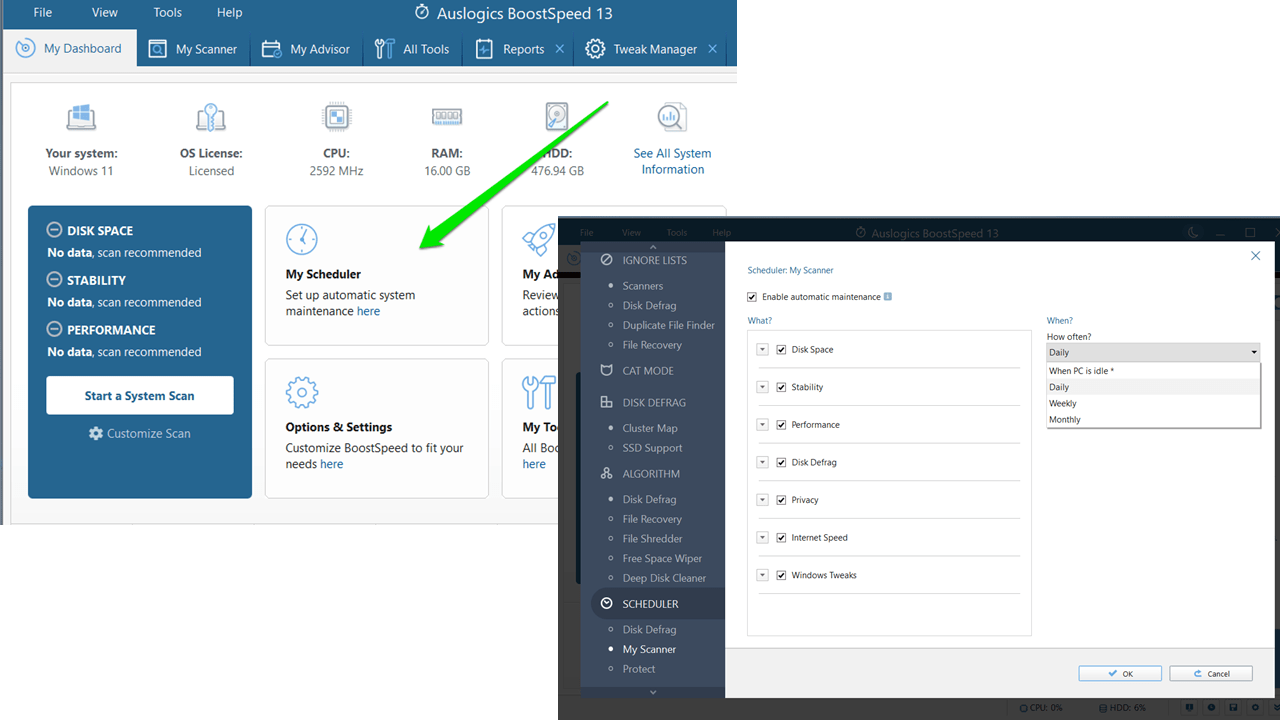Click the My Scanner magnifier tab icon
The height and width of the screenshot is (720, 1280).
[157, 49]
